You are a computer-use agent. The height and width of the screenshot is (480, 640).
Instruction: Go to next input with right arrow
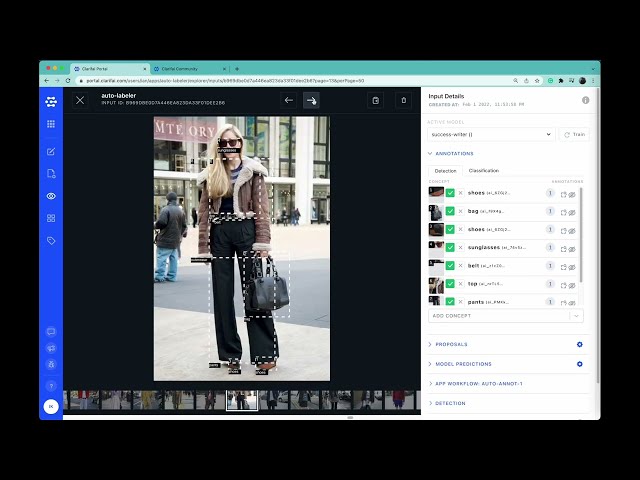[311, 100]
